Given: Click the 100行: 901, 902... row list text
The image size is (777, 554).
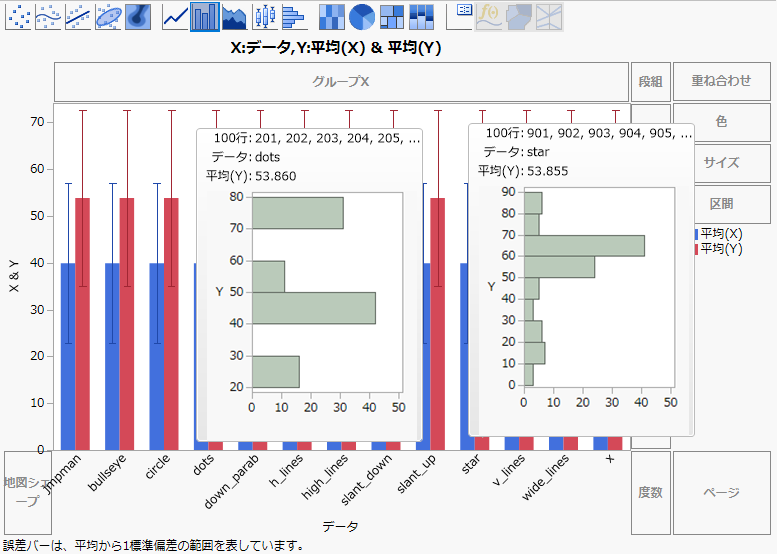Looking at the screenshot, I should click(589, 133).
